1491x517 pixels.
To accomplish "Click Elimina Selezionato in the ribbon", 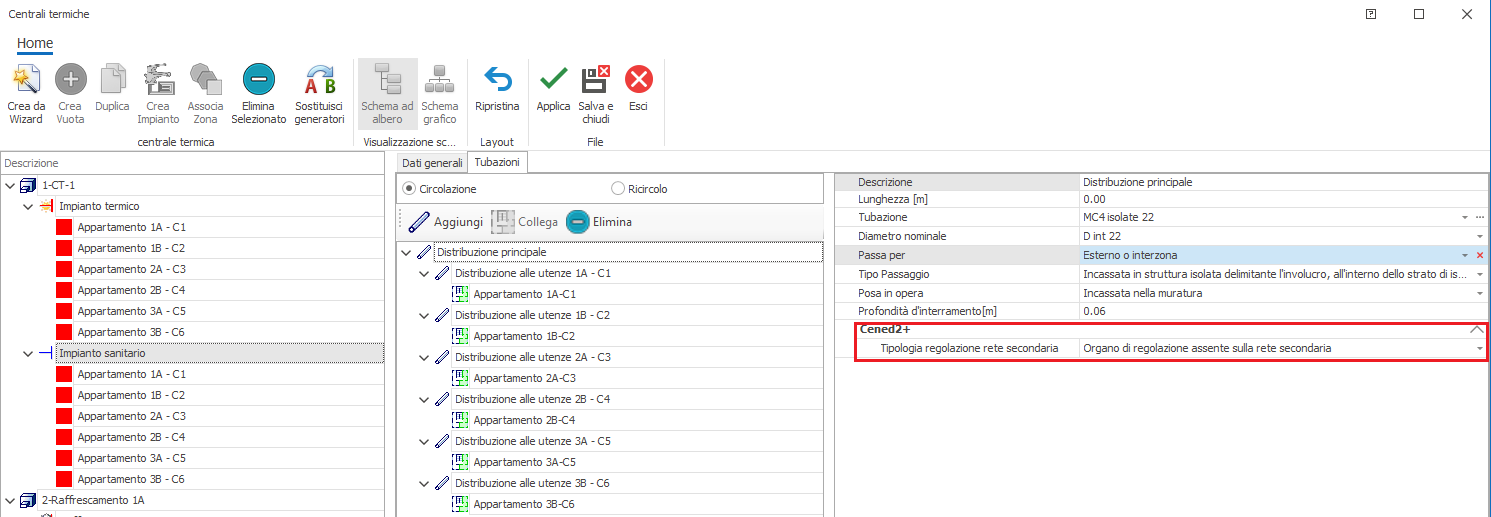I will (x=258, y=80).
